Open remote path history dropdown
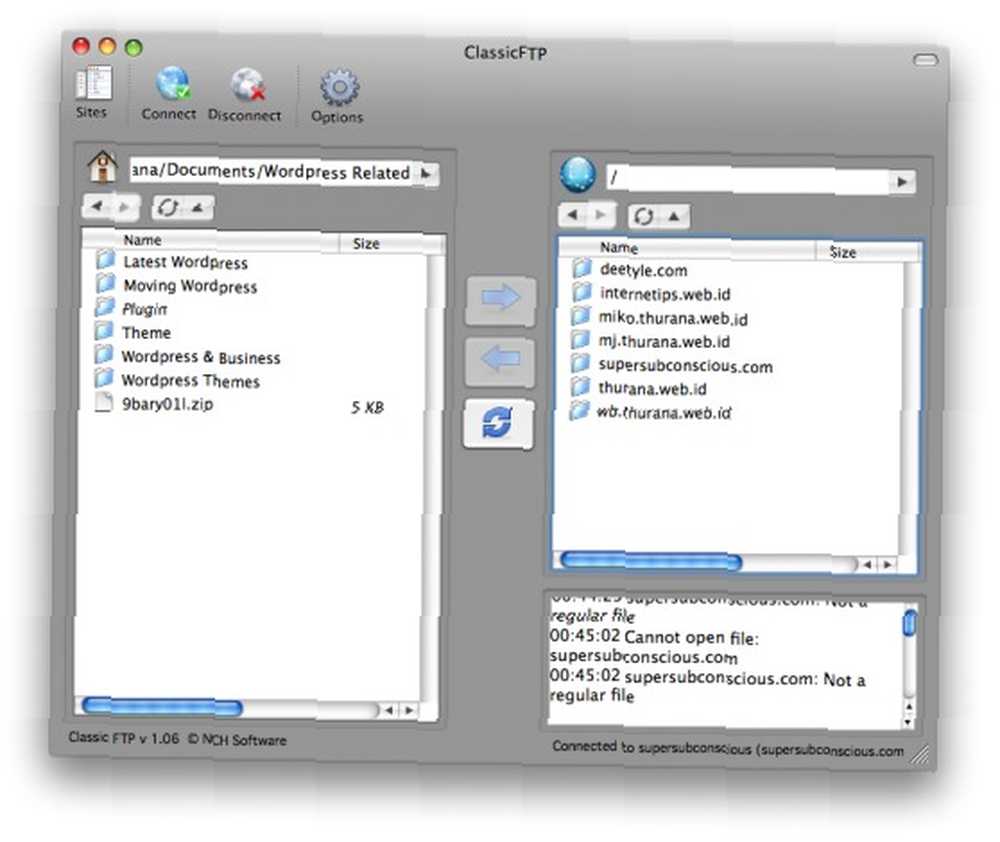This screenshot has width=1000, height=842. point(902,181)
